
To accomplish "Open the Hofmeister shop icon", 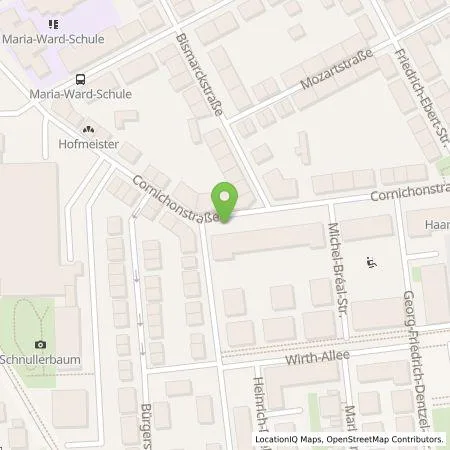I will [88, 130].
